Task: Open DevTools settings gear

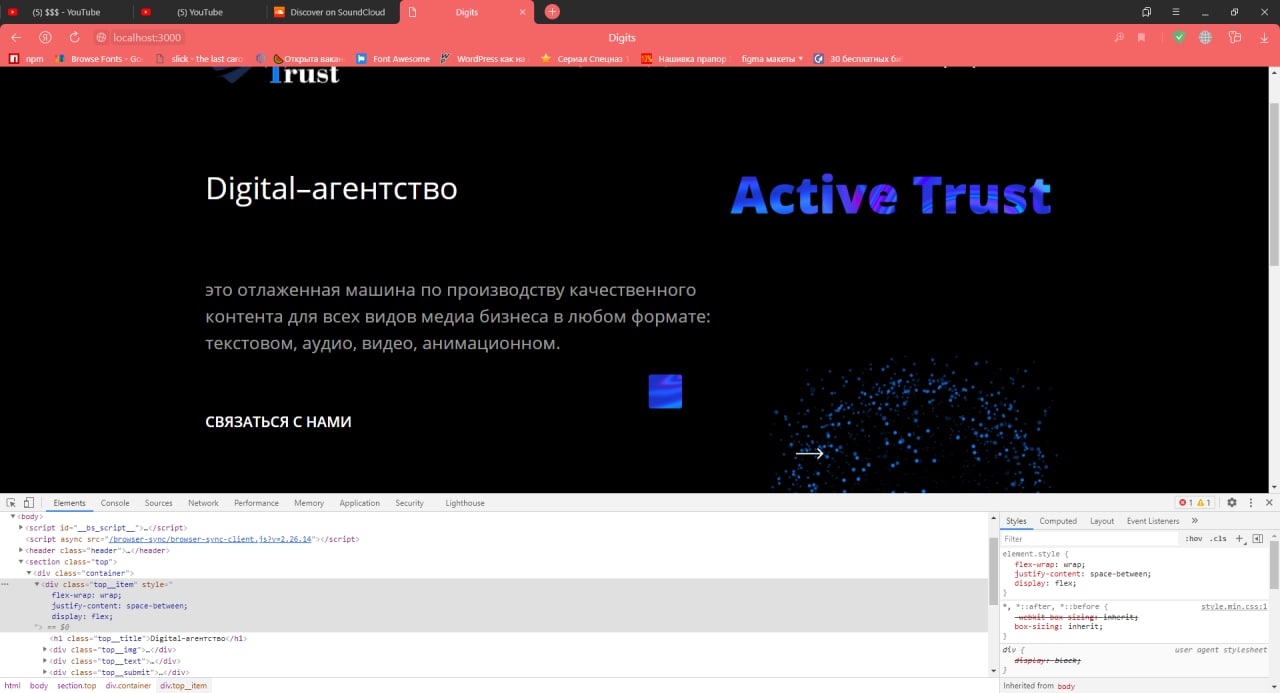Action: [1232, 503]
